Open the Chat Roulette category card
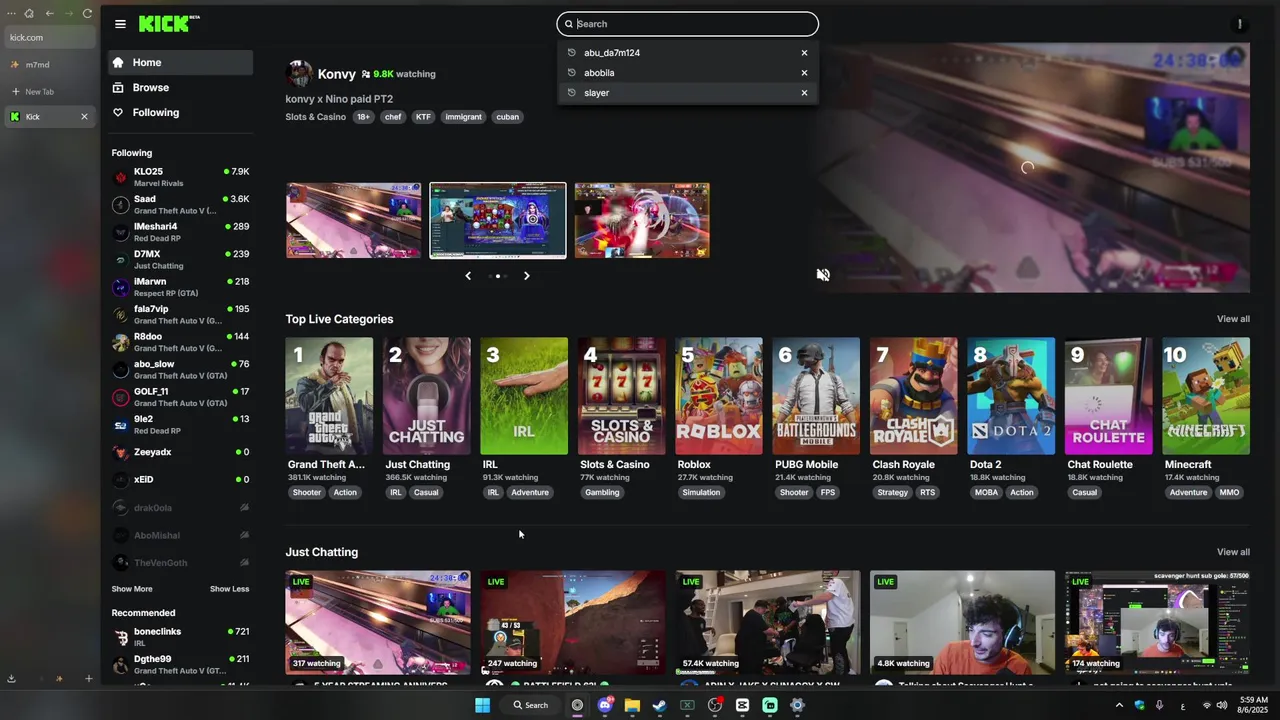The height and width of the screenshot is (720, 1280). [x=1109, y=396]
